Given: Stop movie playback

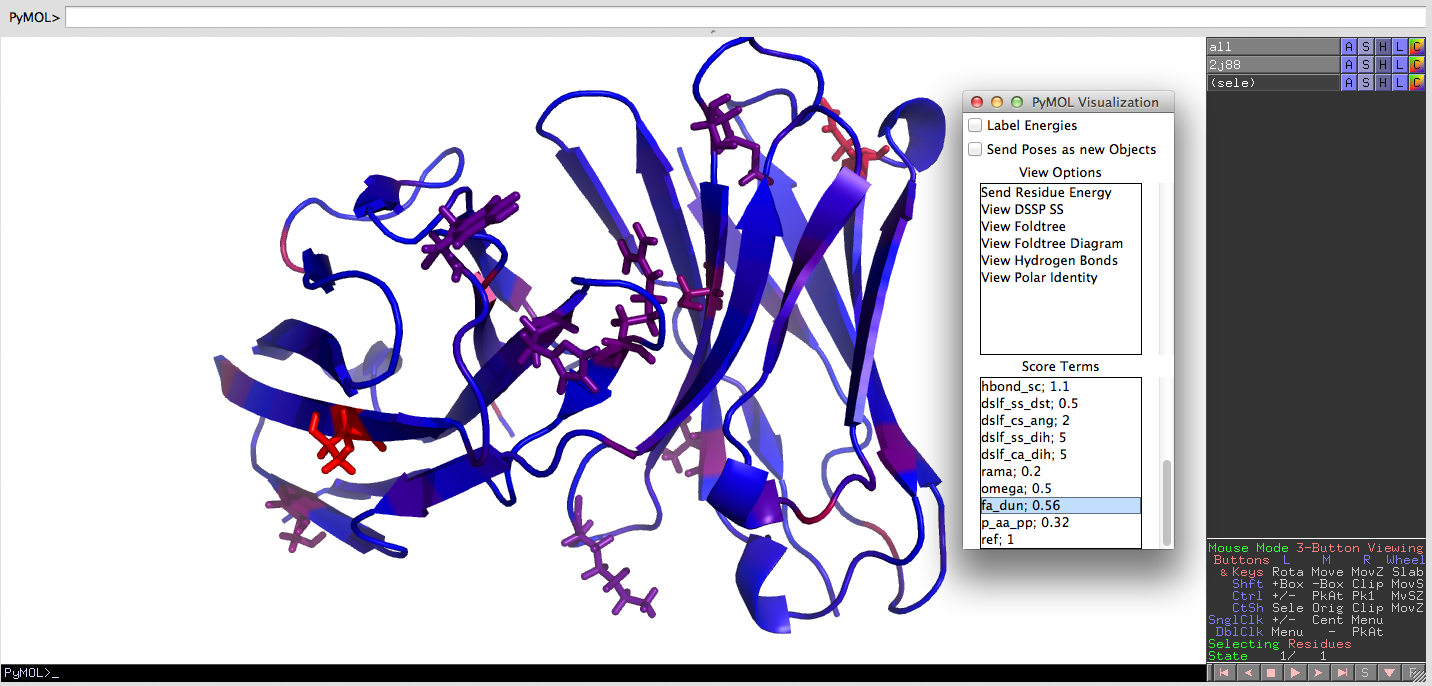Looking at the screenshot, I should pyautogui.click(x=1270, y=673).
